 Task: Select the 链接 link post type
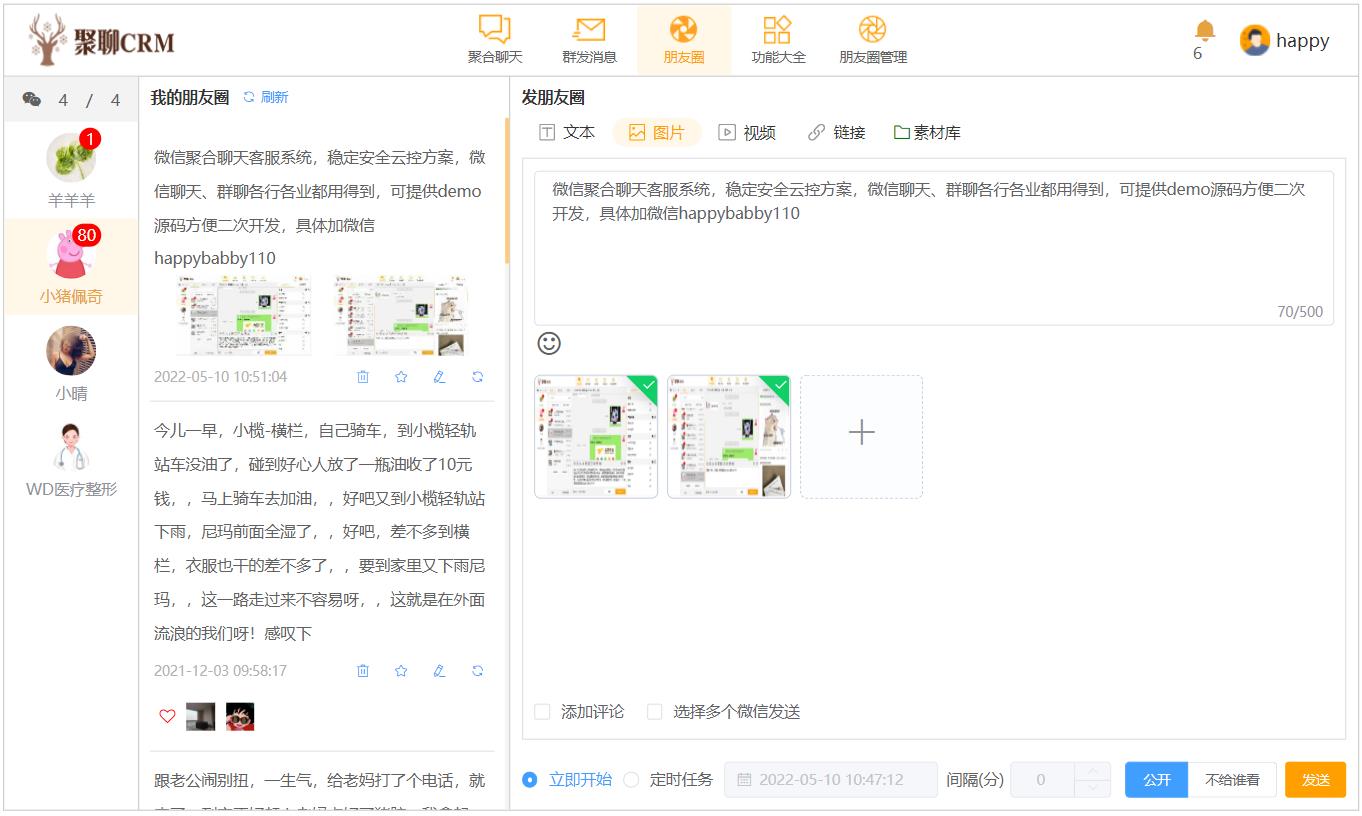pos(837,132)
